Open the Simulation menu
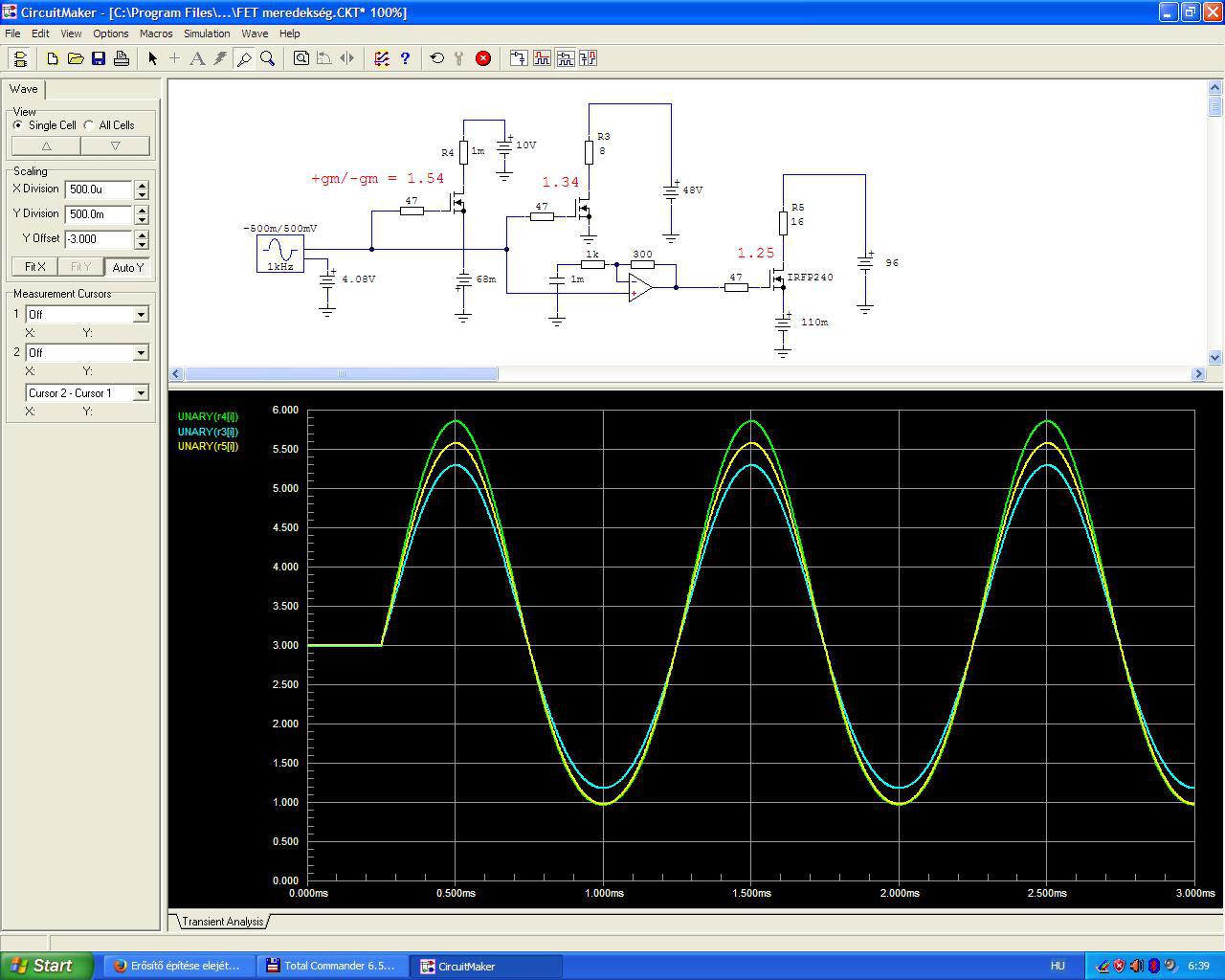 207,33
